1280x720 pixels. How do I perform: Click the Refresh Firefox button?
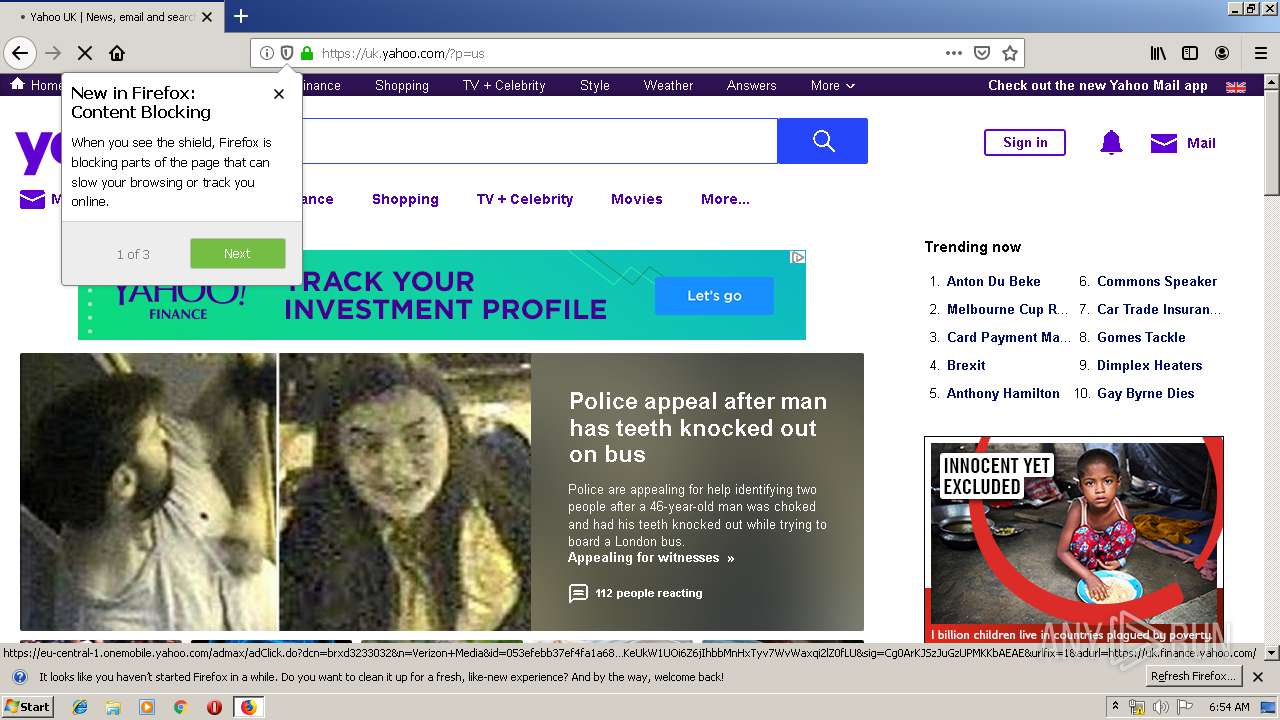[1193, 677]
